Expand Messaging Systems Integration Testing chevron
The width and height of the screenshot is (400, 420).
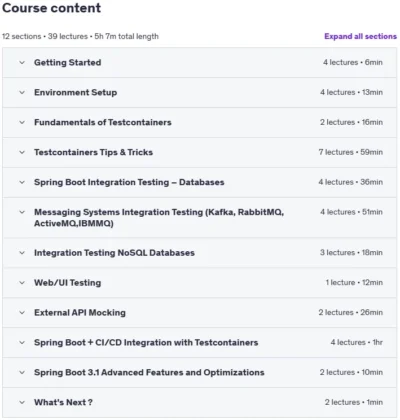[x=22, y=212]
